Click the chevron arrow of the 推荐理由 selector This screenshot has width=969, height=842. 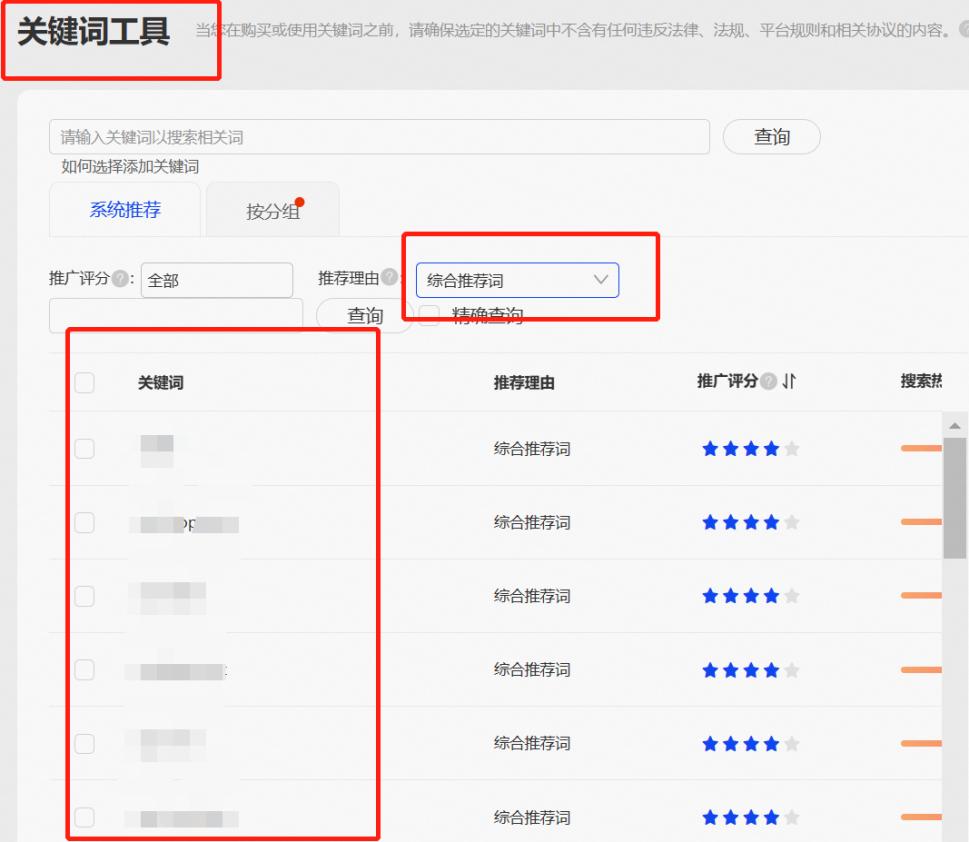pyautogui.click(x=601, y=281)
